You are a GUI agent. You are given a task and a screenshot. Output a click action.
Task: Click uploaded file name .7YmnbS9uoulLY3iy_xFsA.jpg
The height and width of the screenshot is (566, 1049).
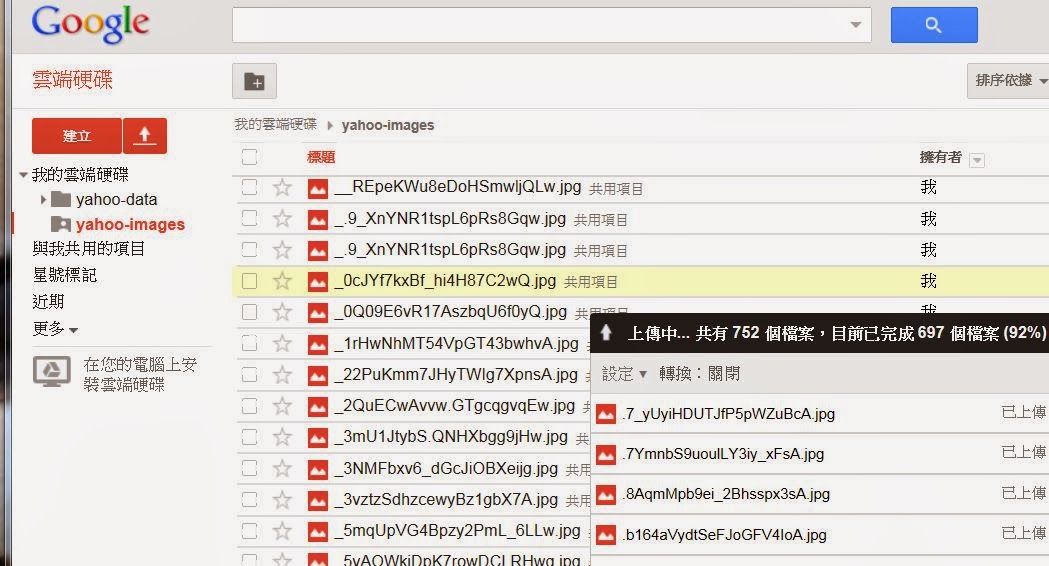pos(723,454)
